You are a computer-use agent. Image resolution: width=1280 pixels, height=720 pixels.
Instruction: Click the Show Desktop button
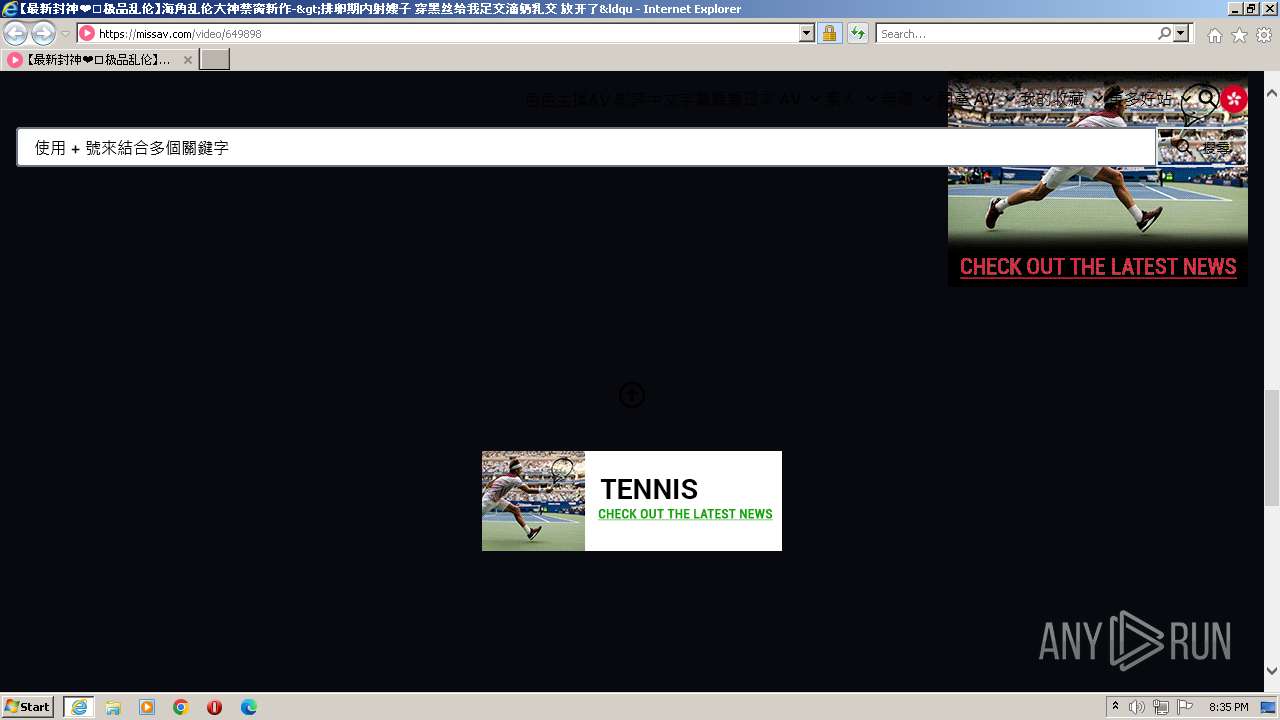pos(1270,707)
